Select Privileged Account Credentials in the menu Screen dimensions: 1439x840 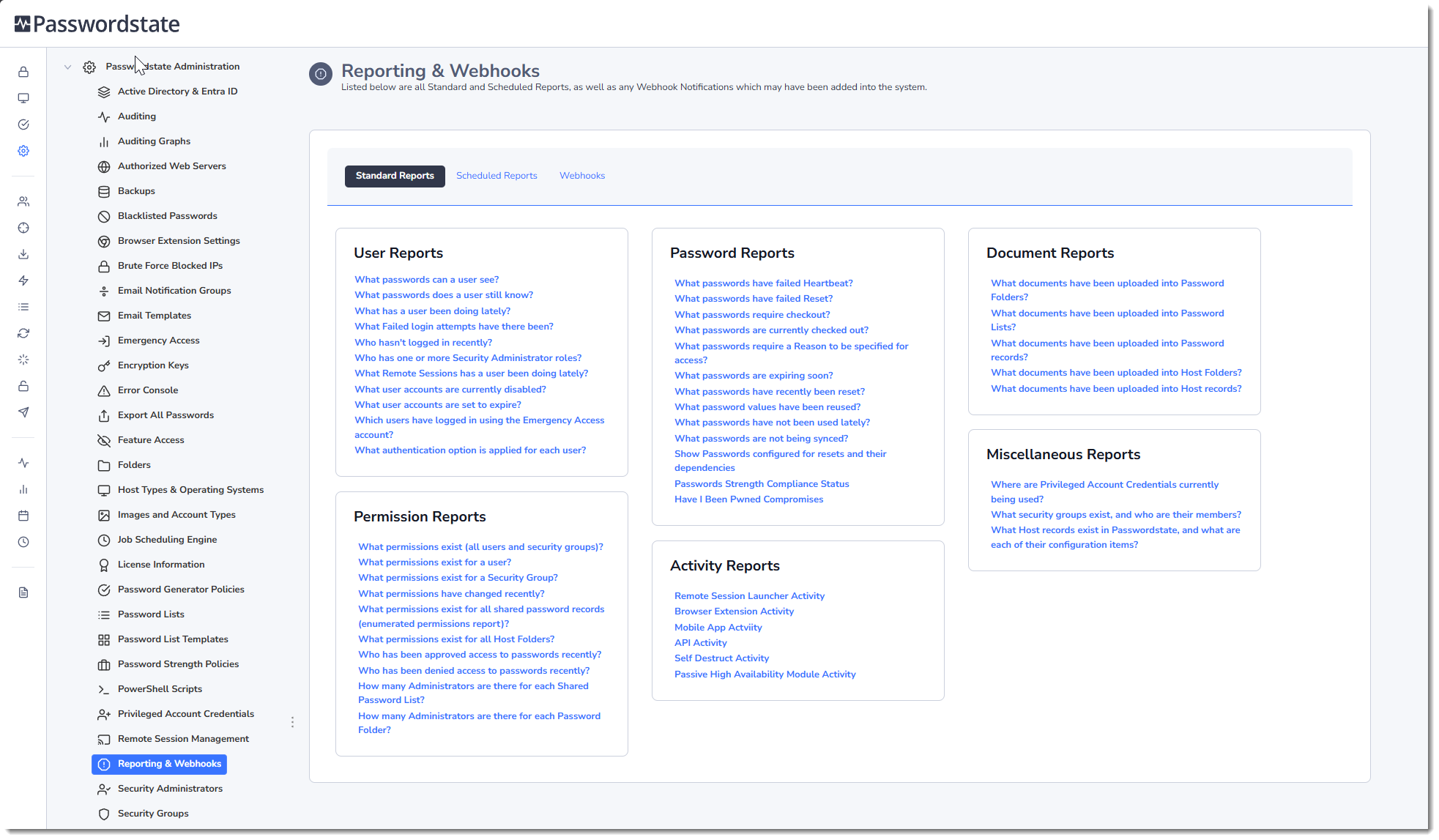(x=186, y=714)
